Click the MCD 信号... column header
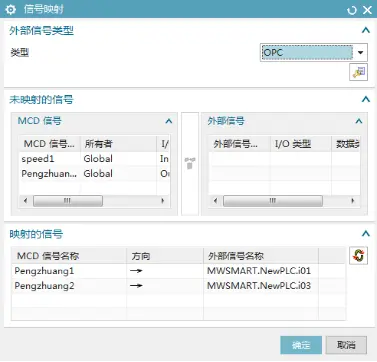This screenshot has height=362, width=377. [x=50, y=144]
